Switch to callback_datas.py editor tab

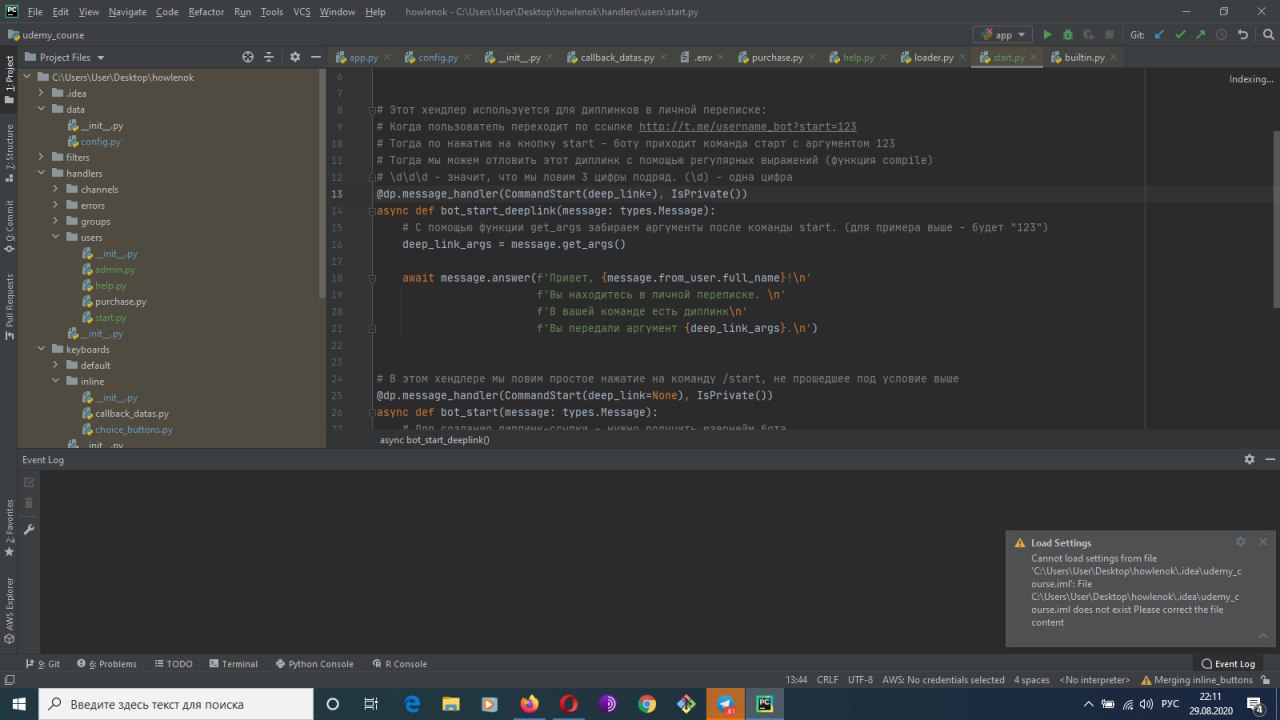617,58
